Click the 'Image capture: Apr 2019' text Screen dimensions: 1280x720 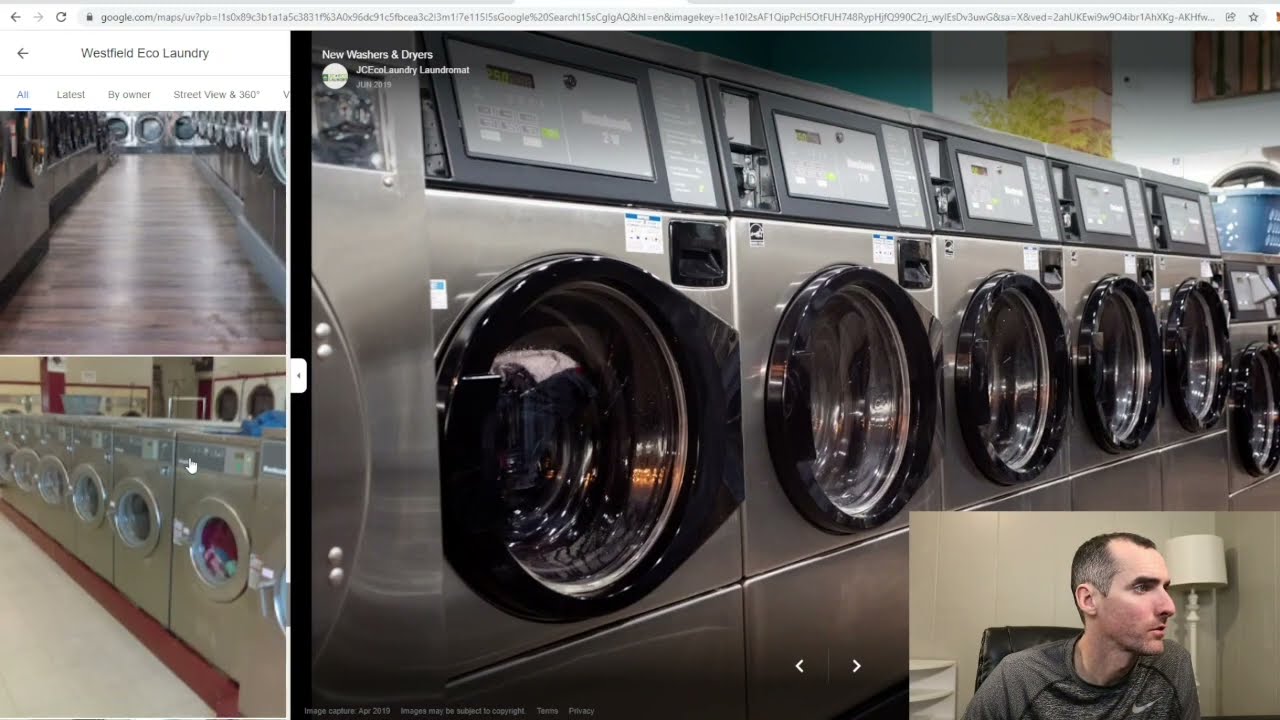346,711
